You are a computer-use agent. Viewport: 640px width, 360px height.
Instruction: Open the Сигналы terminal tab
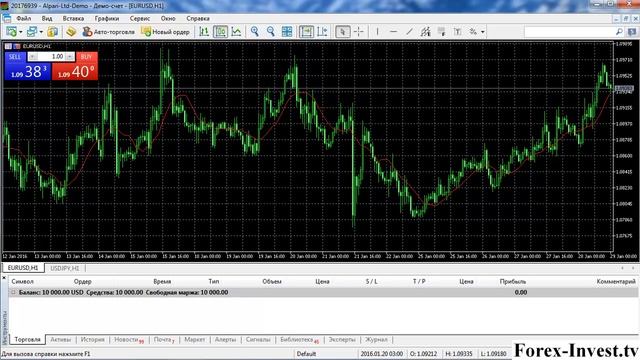coord(258,340)
